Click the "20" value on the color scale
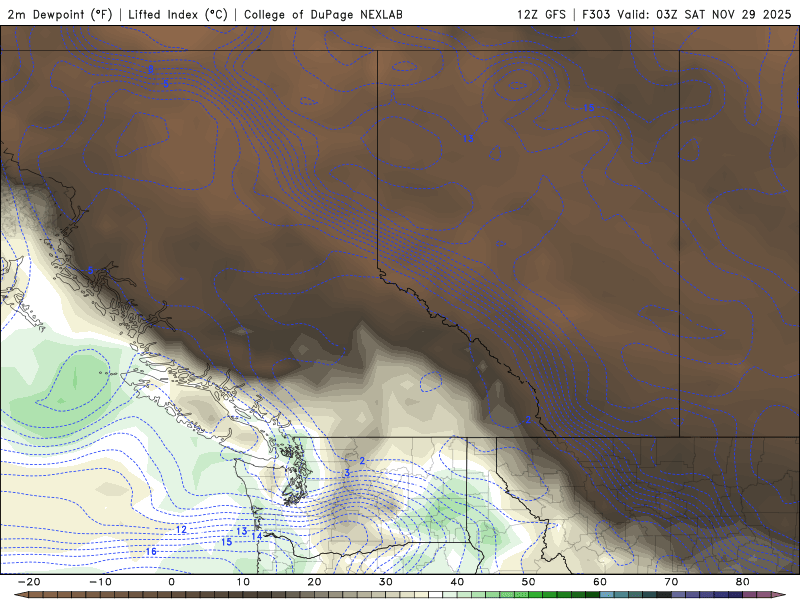Screen dimensions: 800x600 pyautogui.click(x=314, y=582)
